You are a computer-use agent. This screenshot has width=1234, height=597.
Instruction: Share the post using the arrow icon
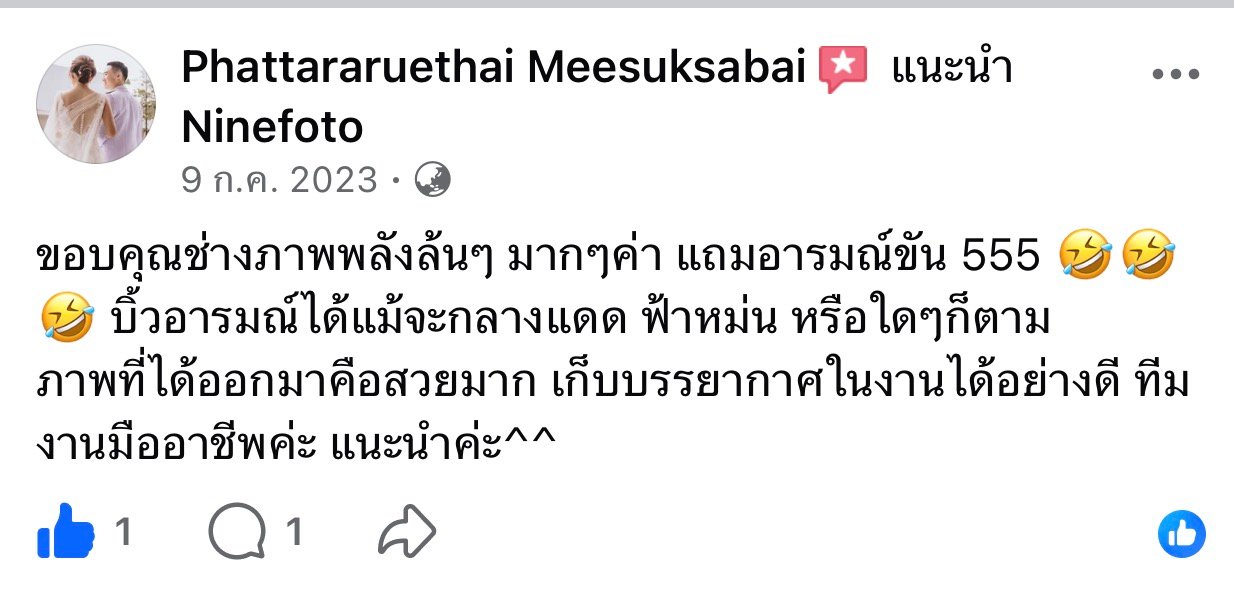click(x=407, y=532)
